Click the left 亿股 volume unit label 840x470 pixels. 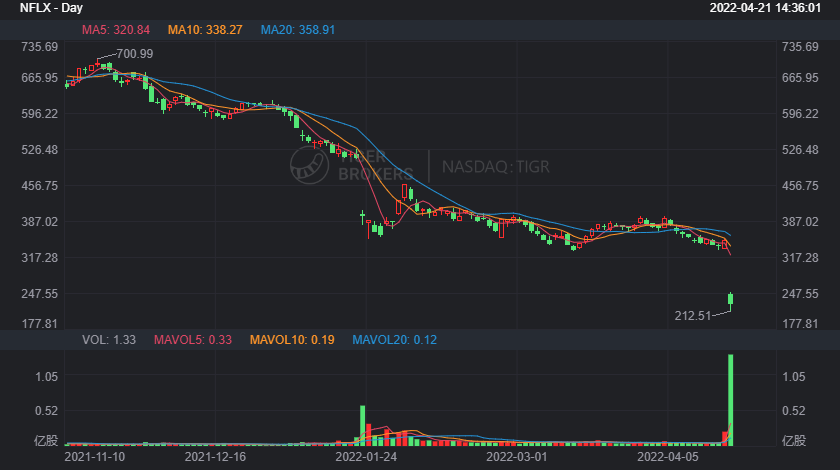point(46,441)
